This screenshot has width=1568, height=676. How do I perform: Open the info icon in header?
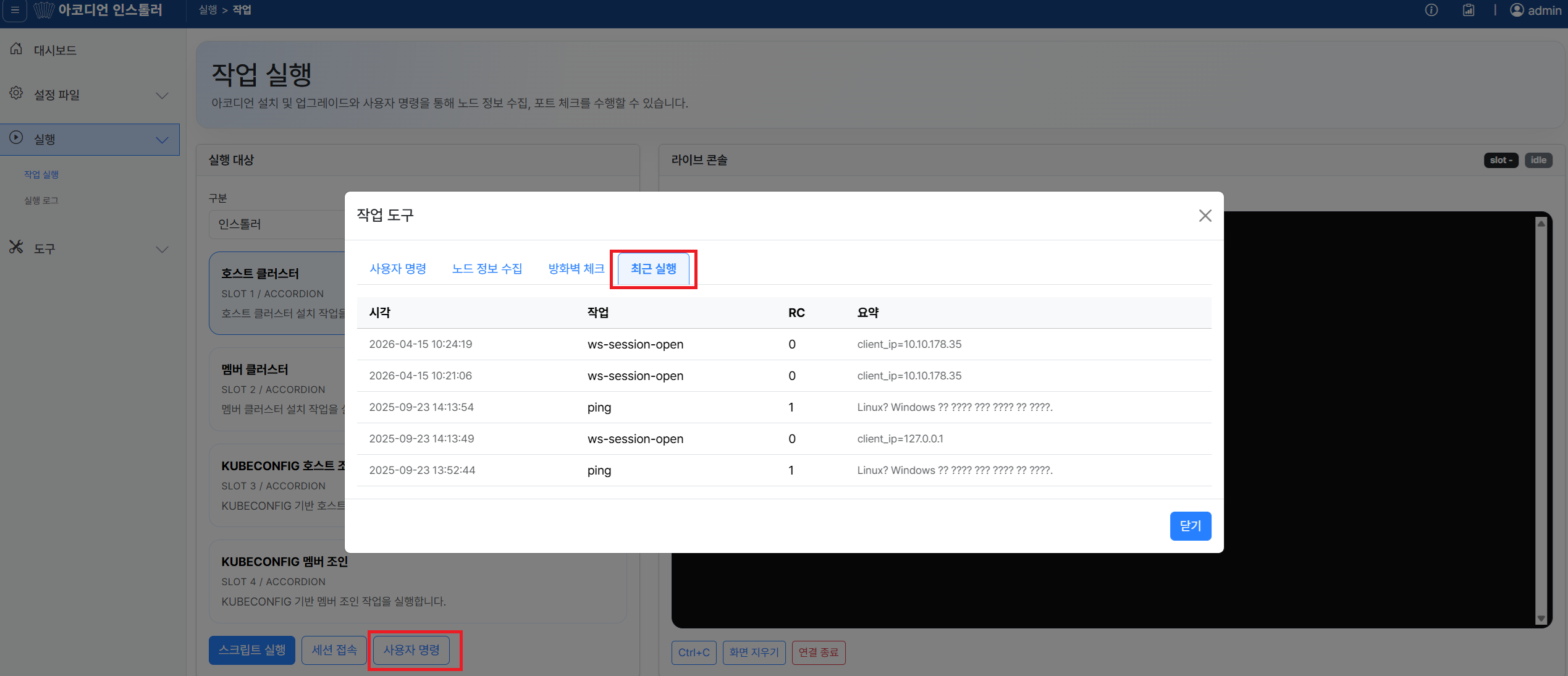pos(1431,11)
